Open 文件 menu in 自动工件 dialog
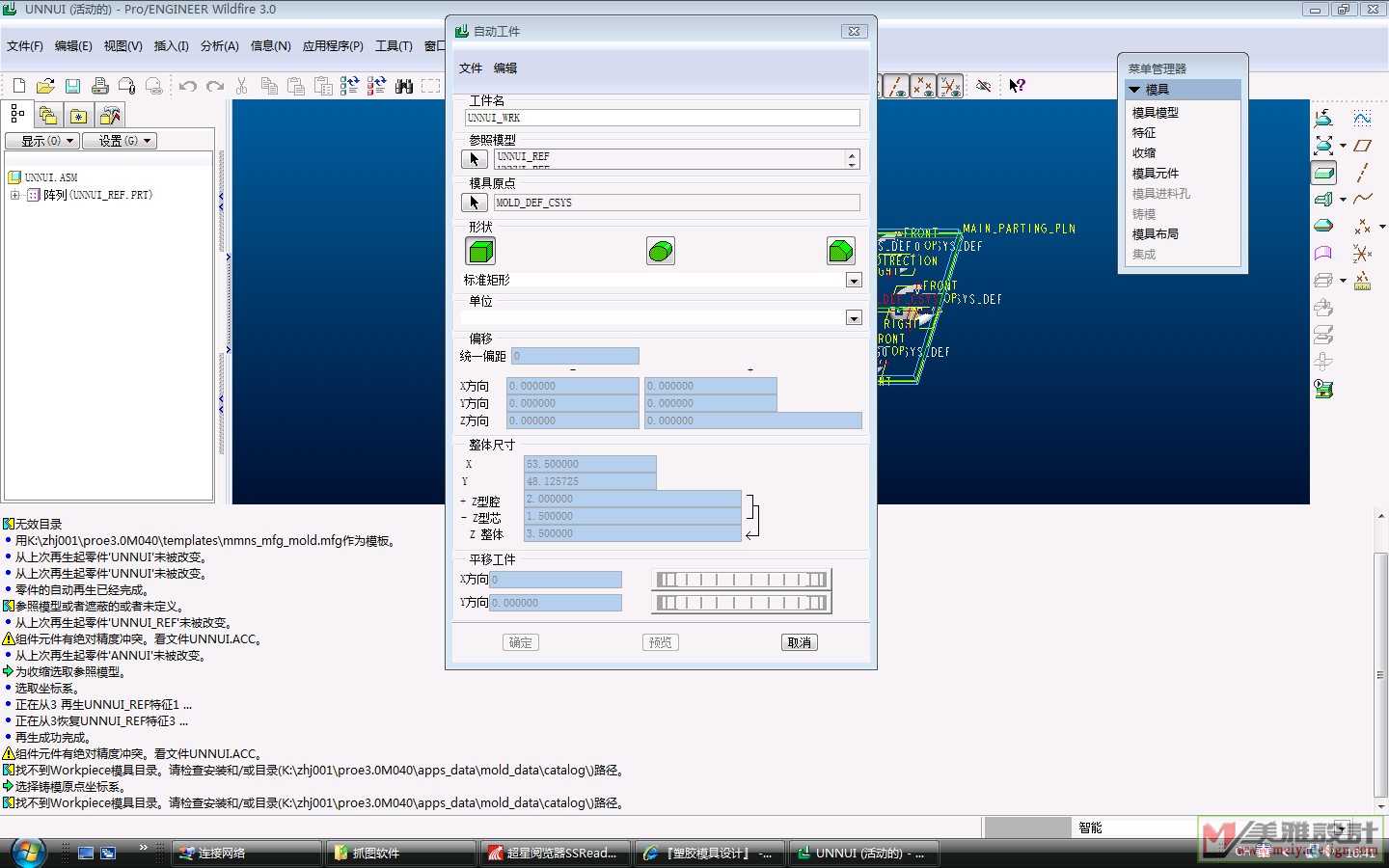Viewport: 1389px width, 868px height. coord(471,68)
